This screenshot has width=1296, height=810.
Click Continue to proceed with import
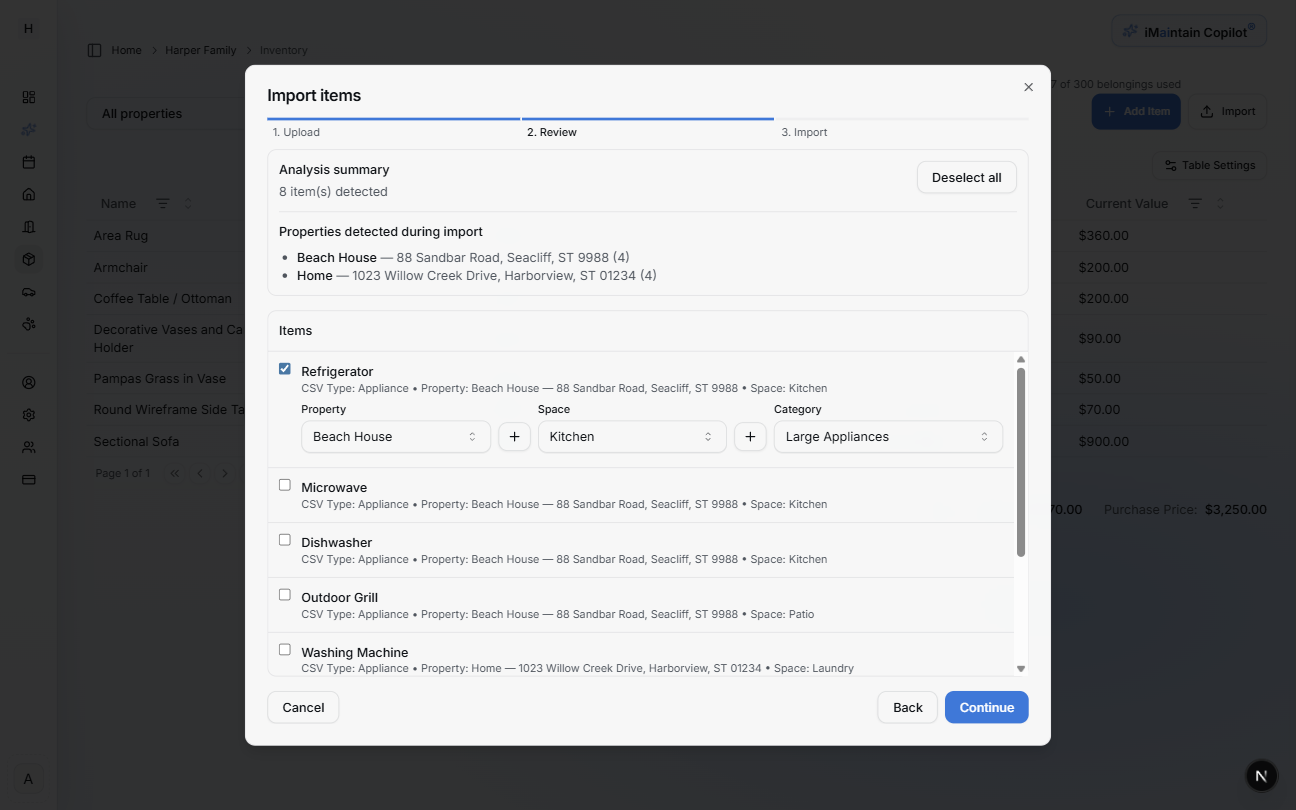(986, 707)
